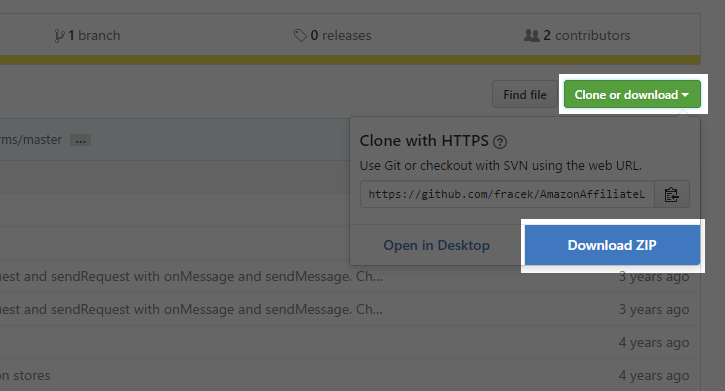Image resolution: width=725 pixels, height=391 pixels.
Task: Select the GitHub clone URL field
Action: (507, 194)
